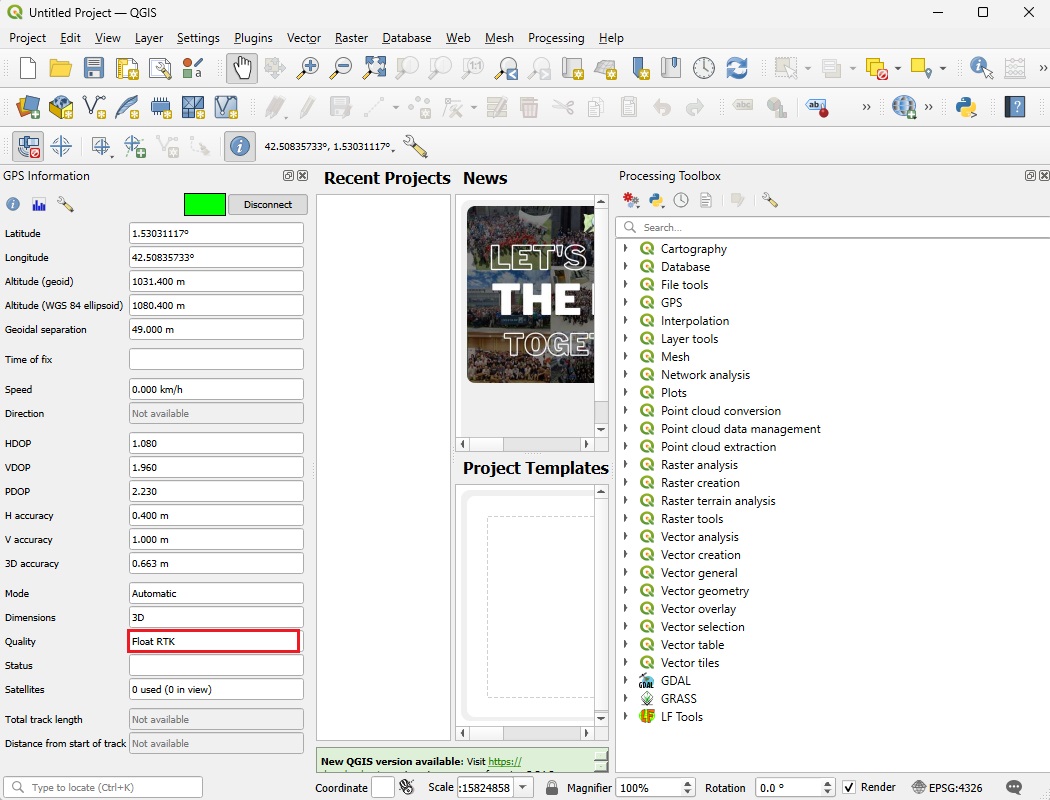Click the Zoom In magnifier tool
The image size is (1050, 800).
pos(308,68)
